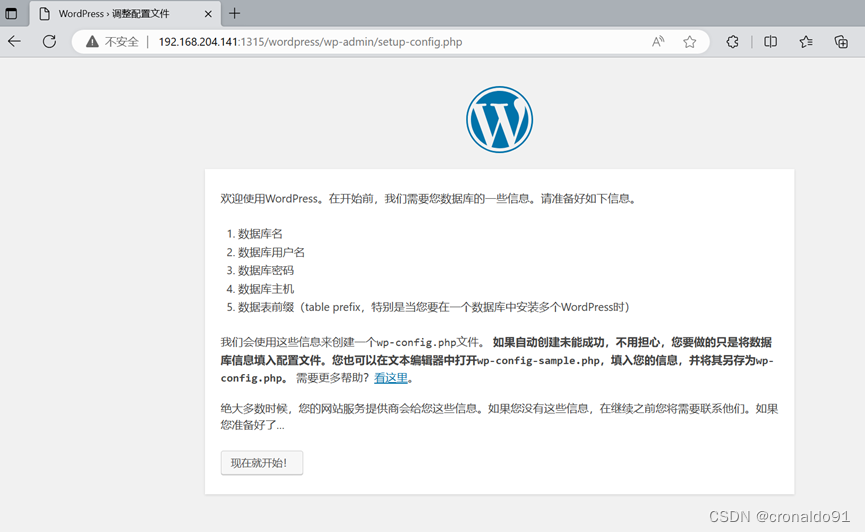Open the 看这里 help link
The height and width of the screenshot is (532, 865).
[391, 378]
